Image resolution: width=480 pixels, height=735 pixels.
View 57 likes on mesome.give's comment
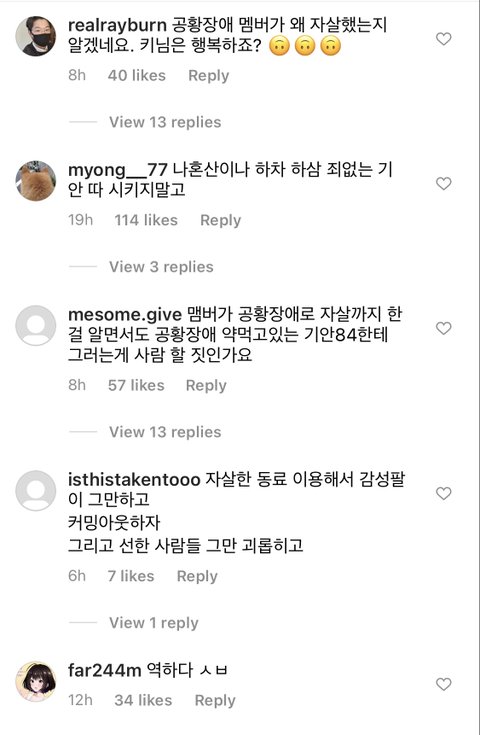[x=136, y=385]
